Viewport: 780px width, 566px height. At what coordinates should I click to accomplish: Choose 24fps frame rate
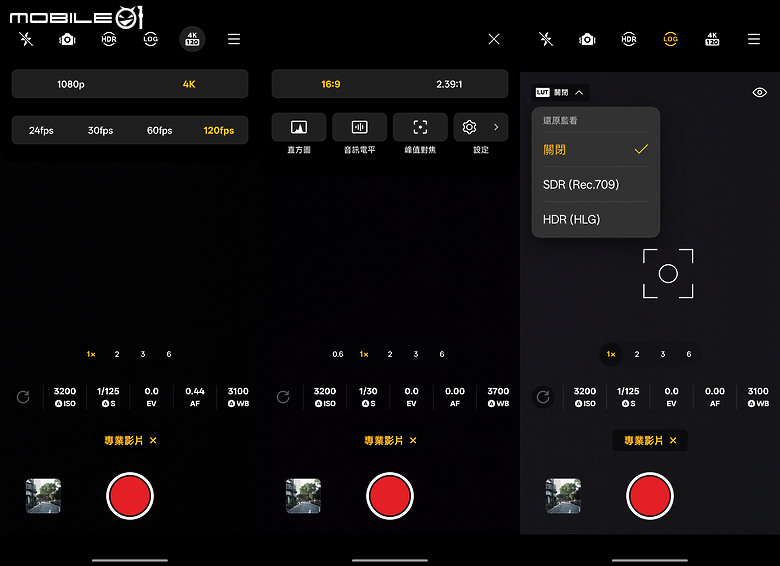(41, 130)
